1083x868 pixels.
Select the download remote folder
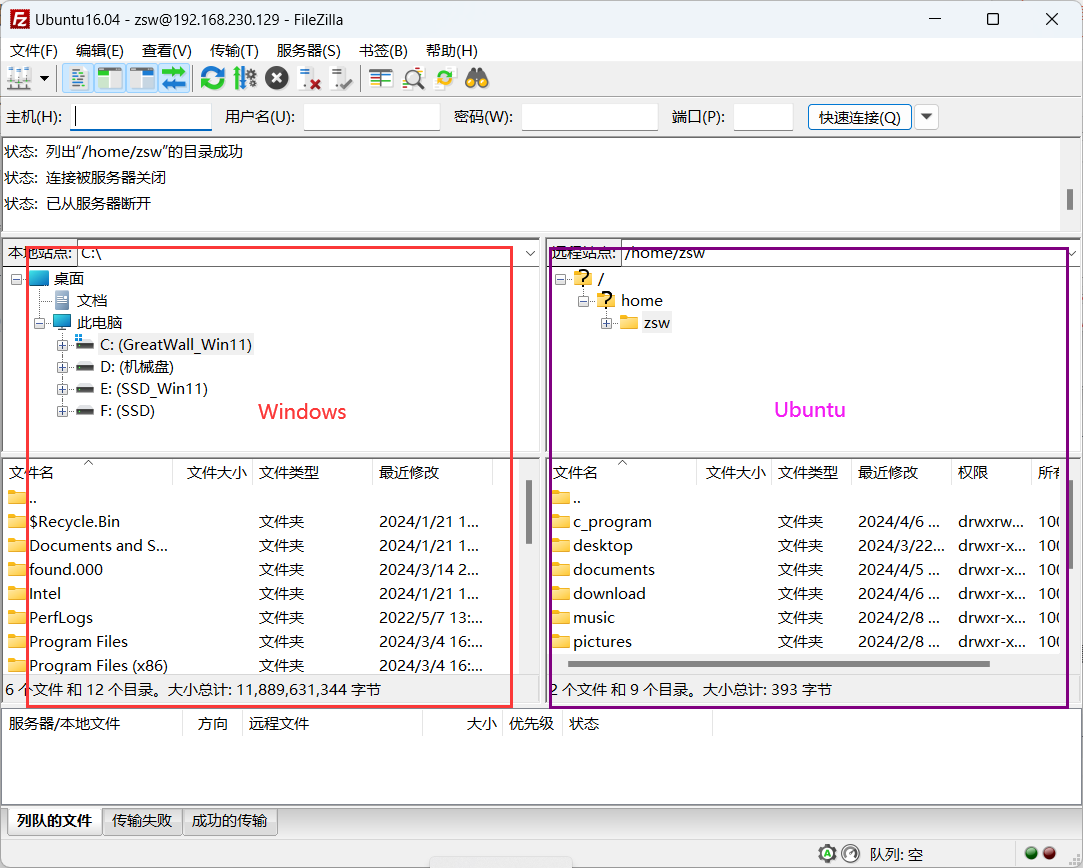pyautogui.click(x=609, y=593)
